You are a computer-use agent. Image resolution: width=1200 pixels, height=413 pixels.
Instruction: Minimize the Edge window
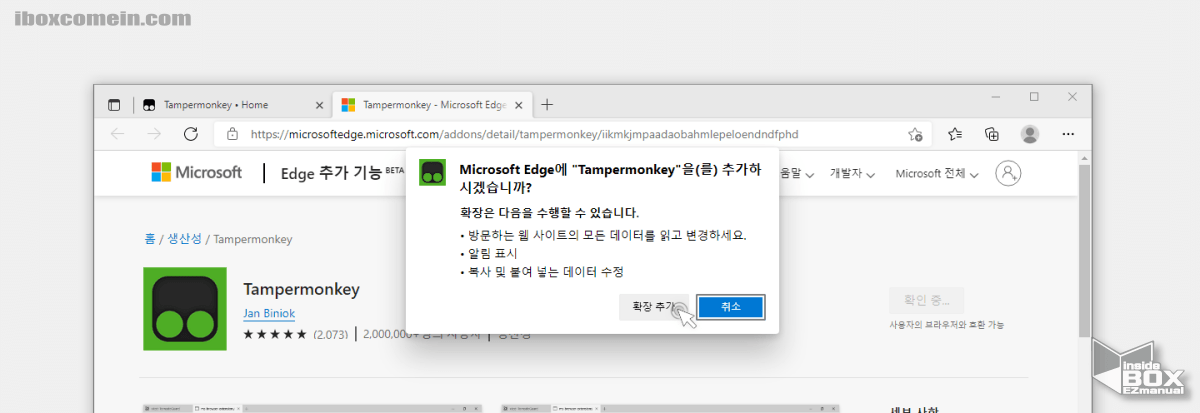[996, 97]
